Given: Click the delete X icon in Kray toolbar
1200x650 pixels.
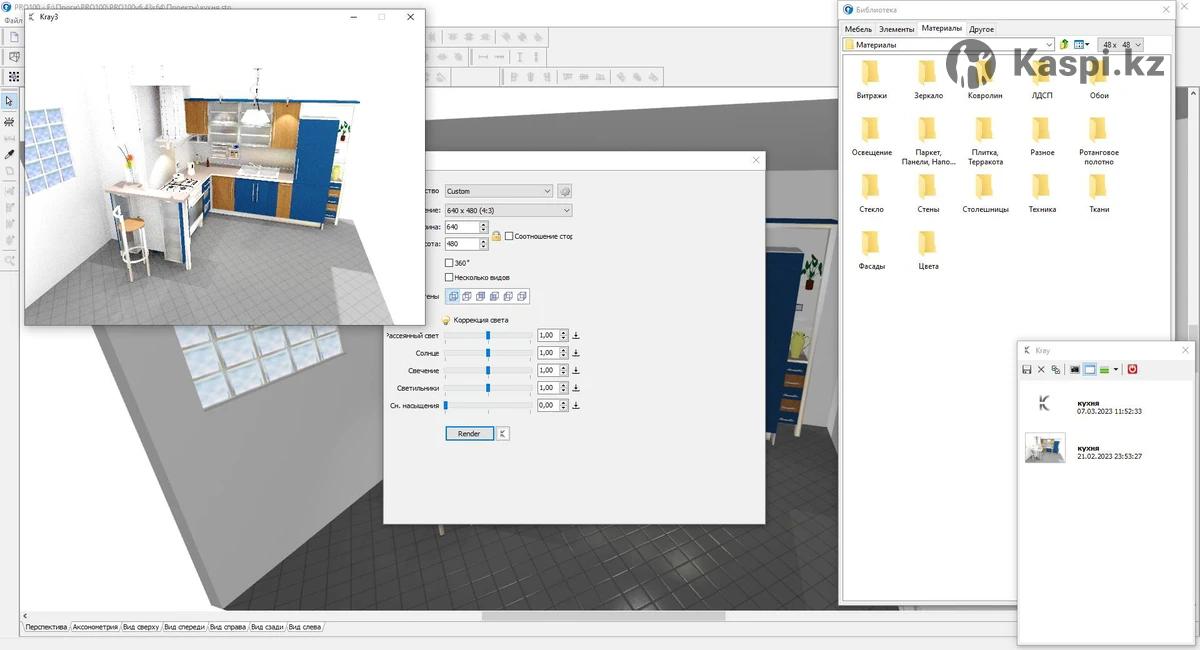Looking at the screenshot, I should pyautogui.click(x=1041, y=370).
